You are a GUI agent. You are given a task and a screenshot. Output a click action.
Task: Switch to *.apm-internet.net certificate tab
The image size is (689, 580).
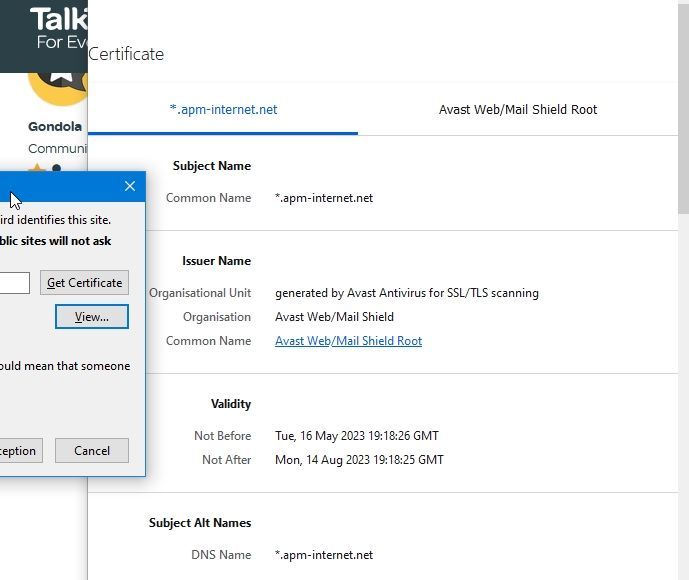(x=223, y=109)
